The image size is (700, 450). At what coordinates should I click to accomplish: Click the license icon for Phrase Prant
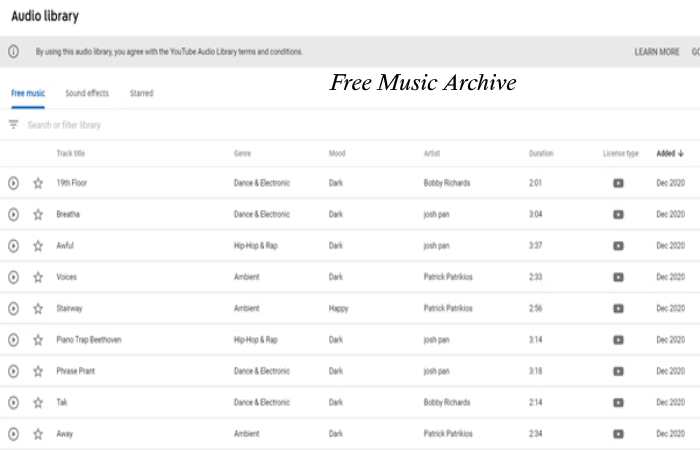tap(618, 371)
